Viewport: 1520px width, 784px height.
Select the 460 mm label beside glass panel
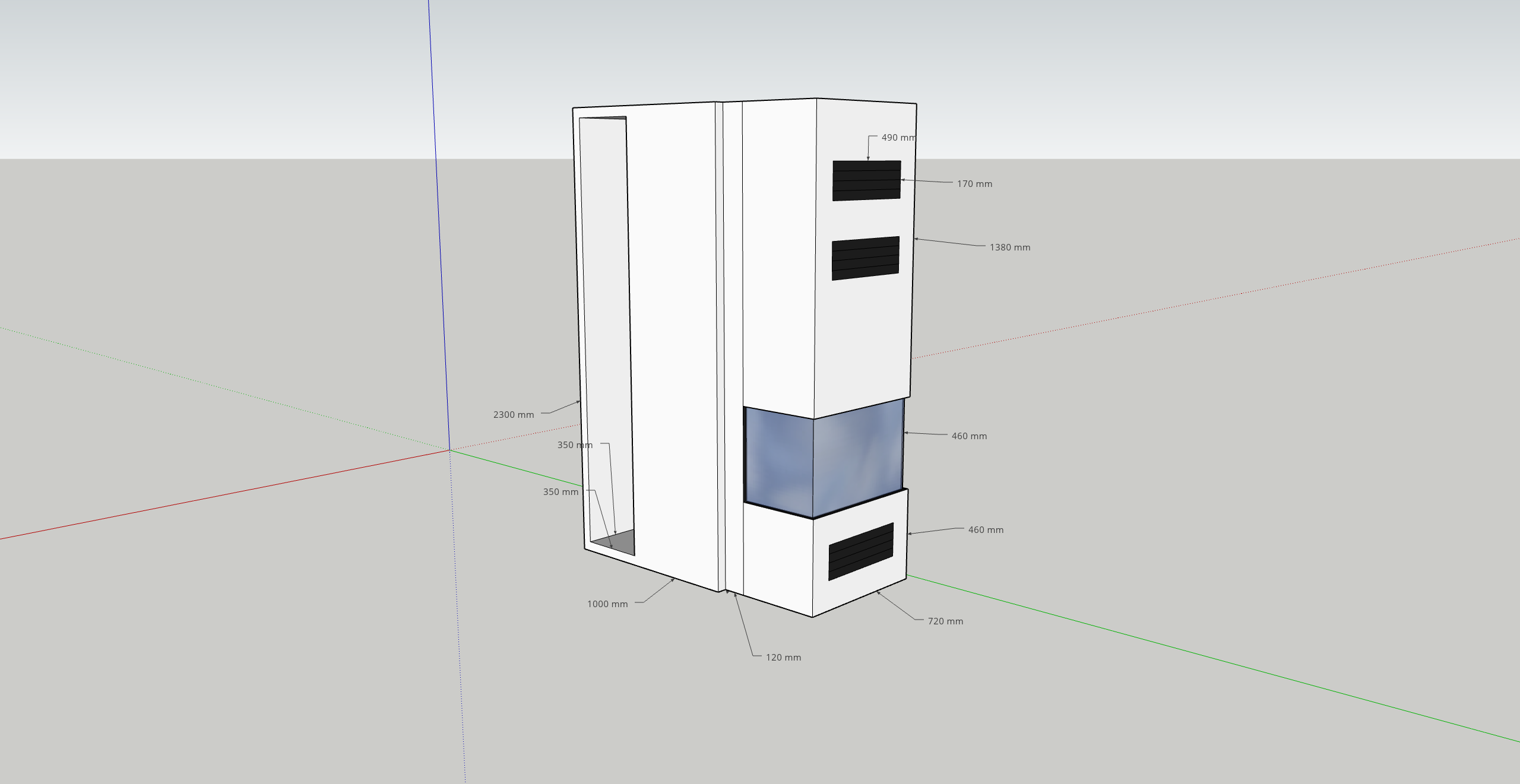[x=969, y=436]
